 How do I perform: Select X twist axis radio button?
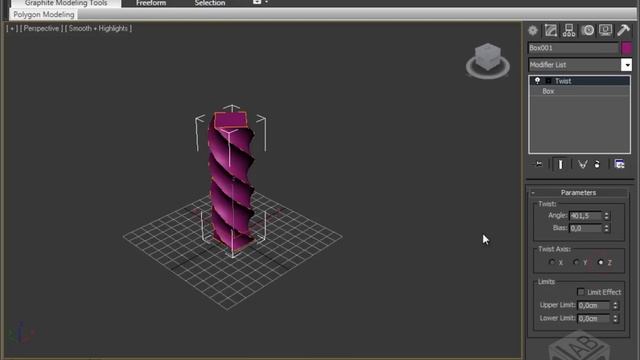(552, 262)
